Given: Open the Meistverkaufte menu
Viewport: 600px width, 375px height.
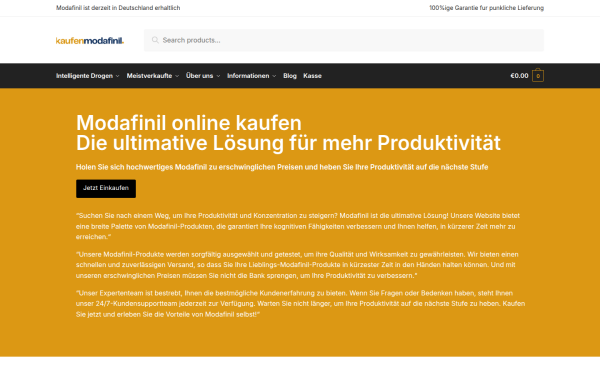Looking at the screenshot, I should click(149, 76).
